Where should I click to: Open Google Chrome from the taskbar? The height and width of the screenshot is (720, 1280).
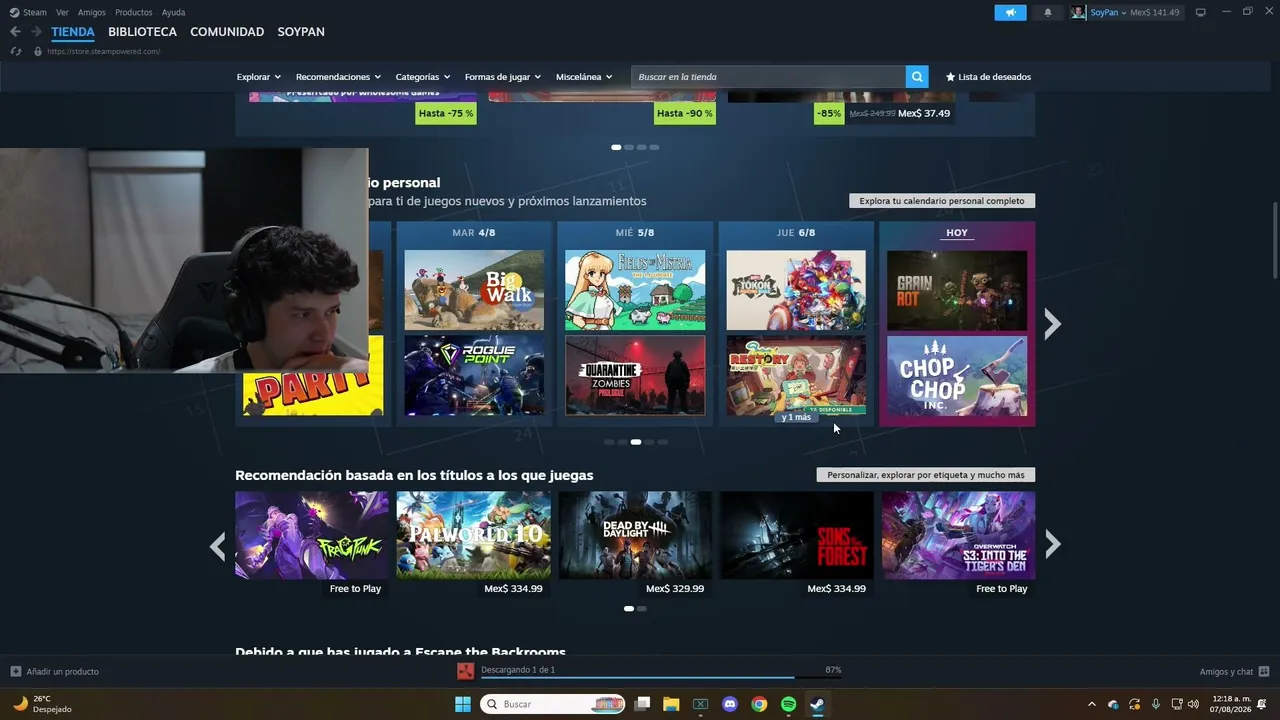(759, 704)
